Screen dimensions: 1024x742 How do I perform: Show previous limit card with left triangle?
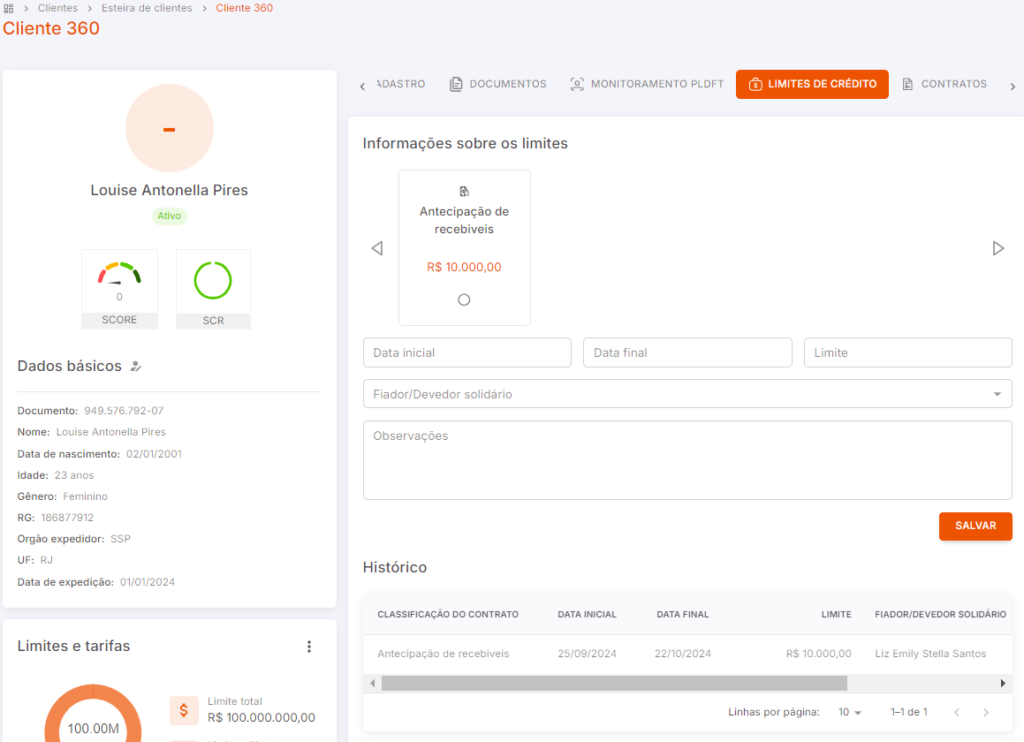(377, 248)
